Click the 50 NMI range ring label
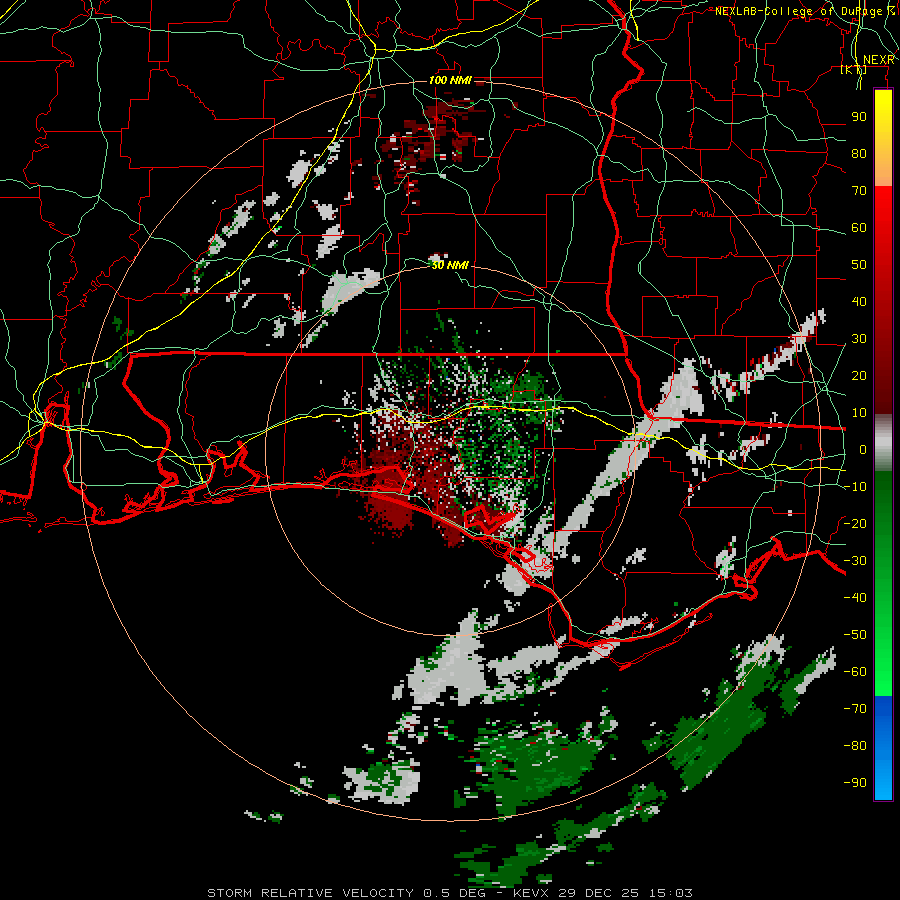This screenshot has width=900, height=900. 450,265
